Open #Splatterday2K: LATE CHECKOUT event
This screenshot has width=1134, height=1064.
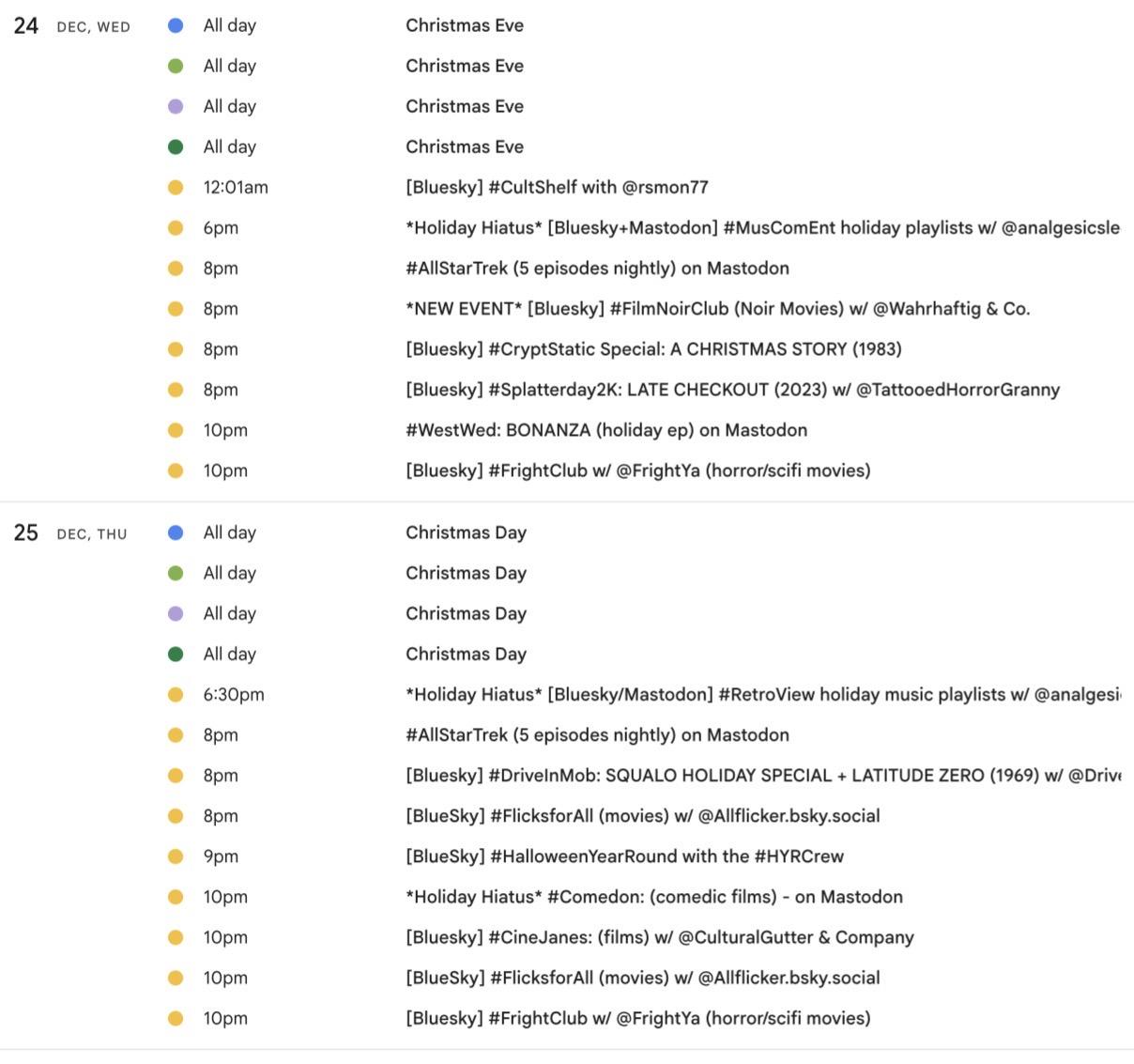(732, 389)
